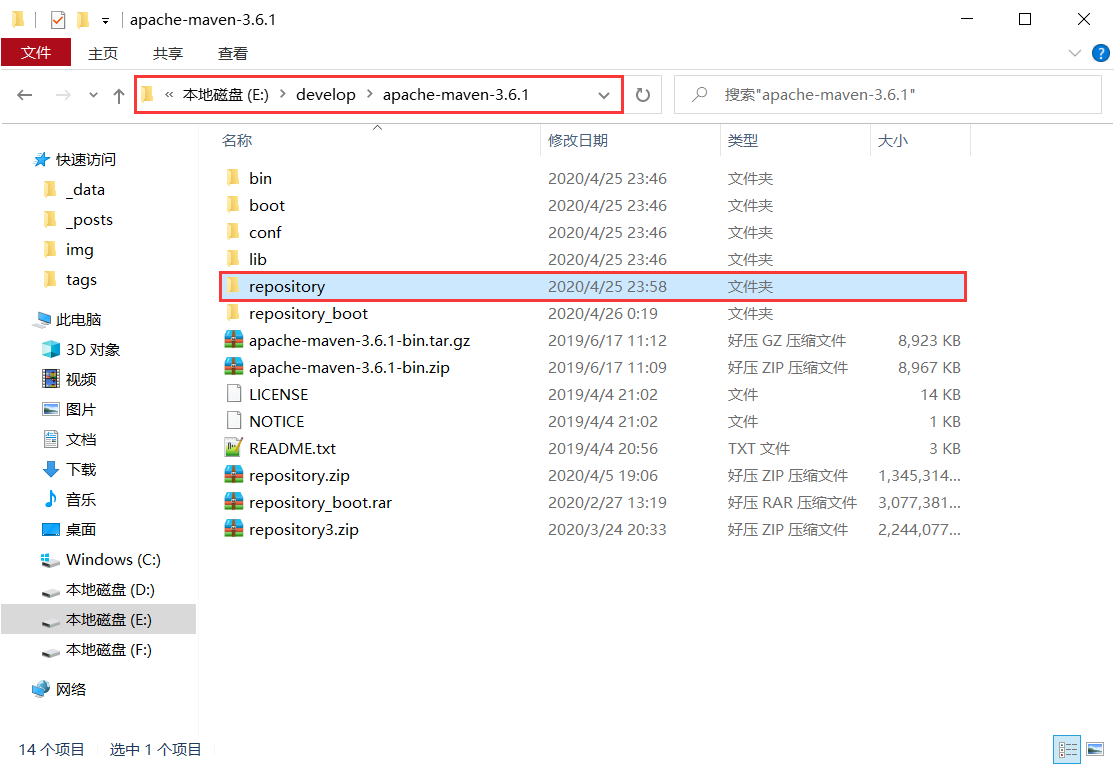1115x765 pixels.
Task: Switch to large icons view layout
Action: [x=1095, y=749]
